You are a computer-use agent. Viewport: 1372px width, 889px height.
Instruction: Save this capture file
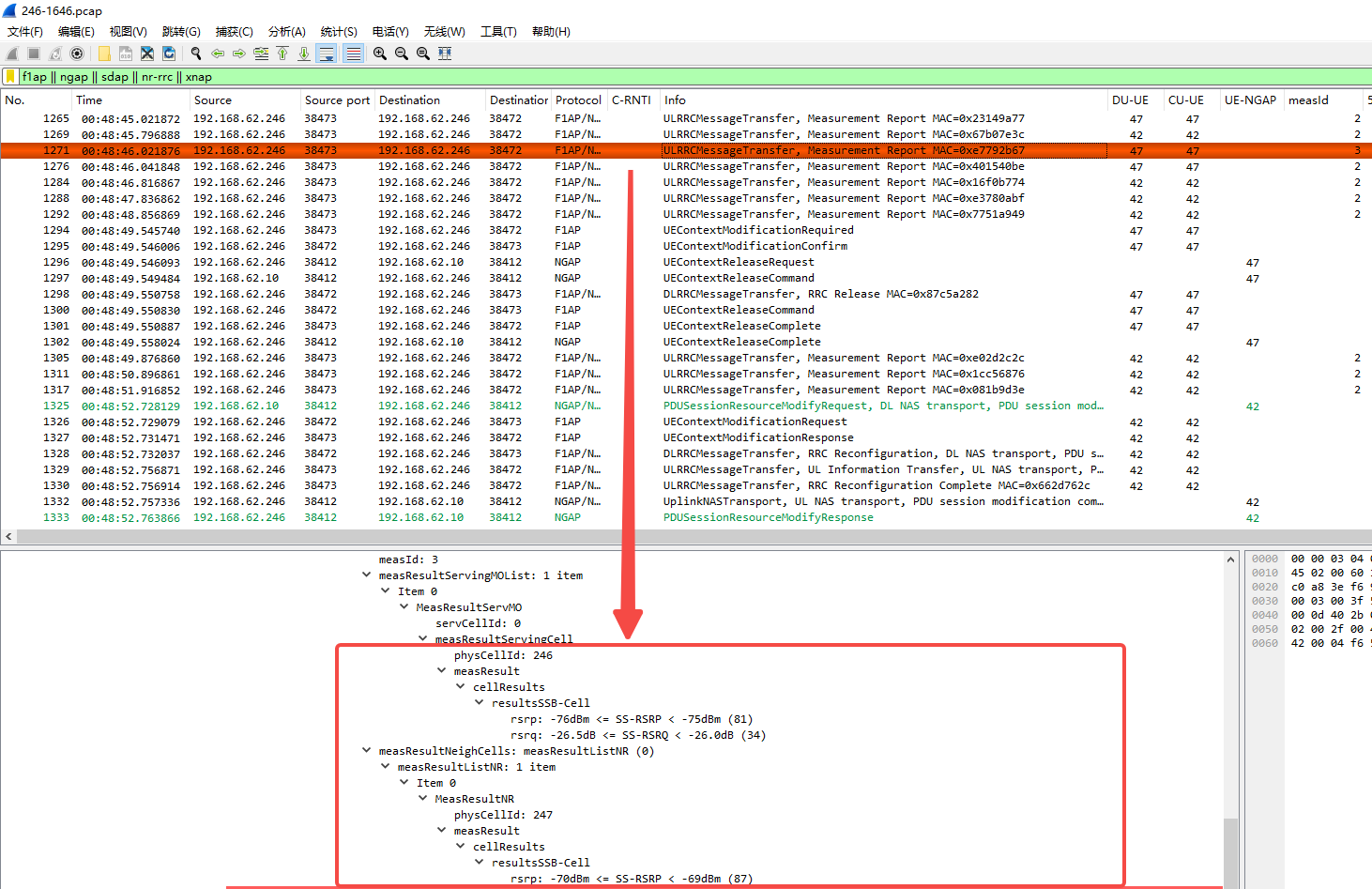click(126, 54)
